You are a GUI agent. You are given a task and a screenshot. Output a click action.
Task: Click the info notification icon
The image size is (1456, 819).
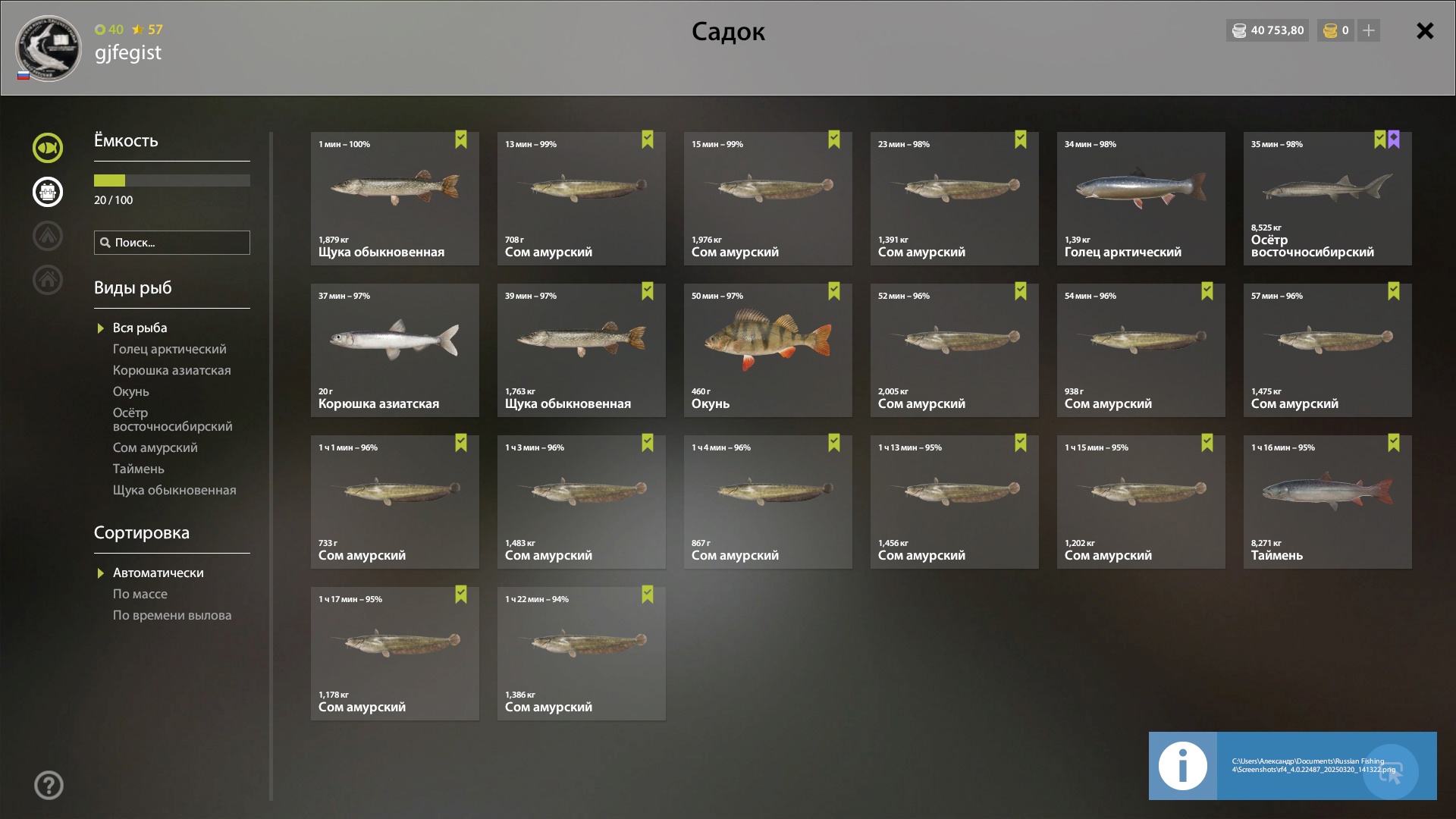[1182, 765]
